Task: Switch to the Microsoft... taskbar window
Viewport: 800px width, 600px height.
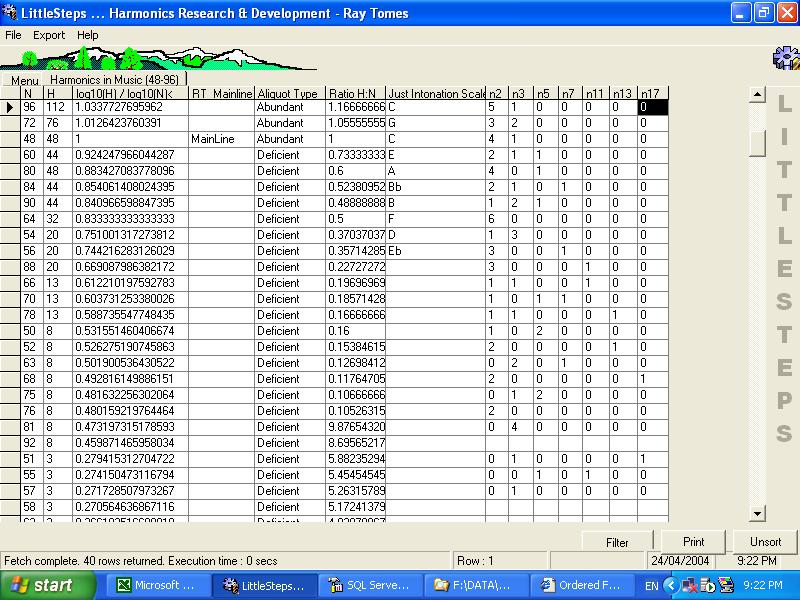Action: (157, 584)
